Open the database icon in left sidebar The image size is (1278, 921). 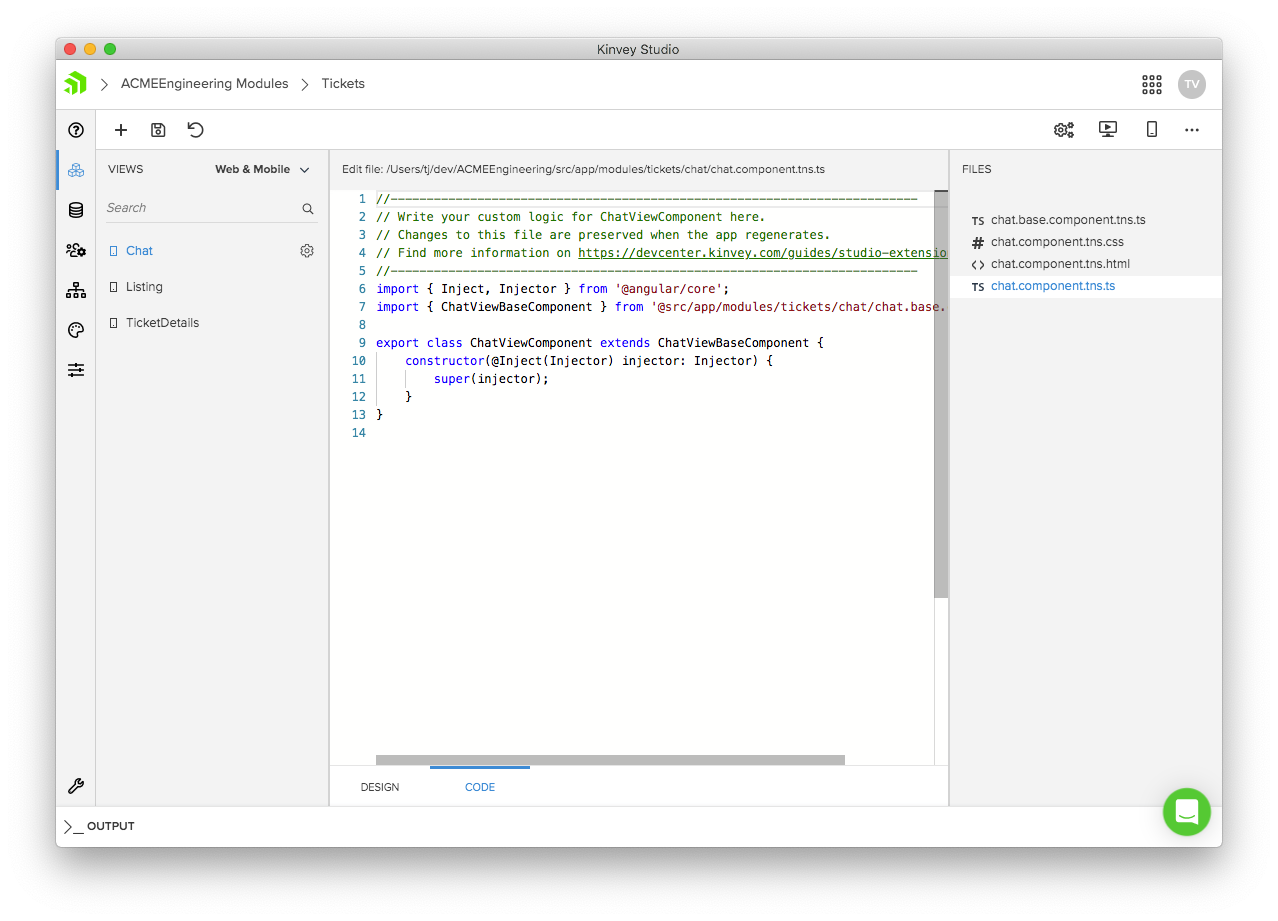[x=76, y=210]
